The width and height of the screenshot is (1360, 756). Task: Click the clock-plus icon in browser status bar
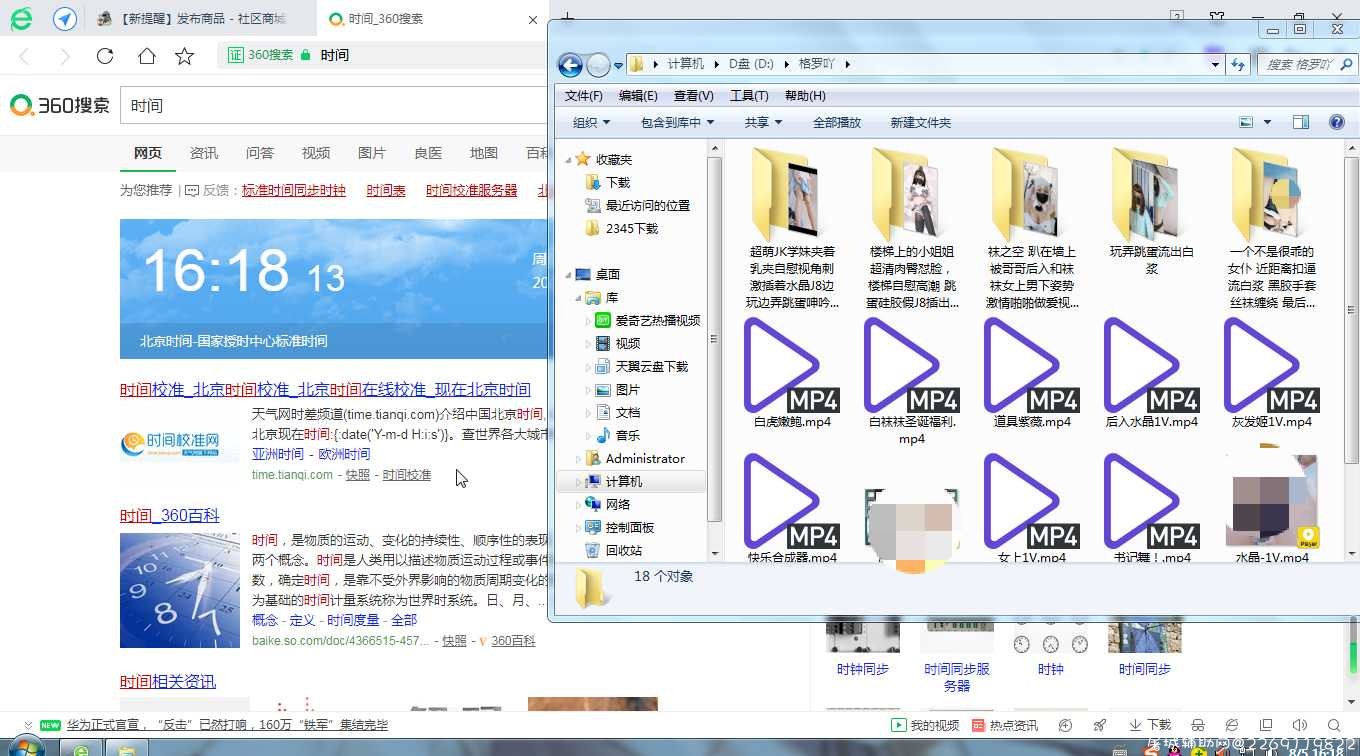click(x=1066, y=725)
